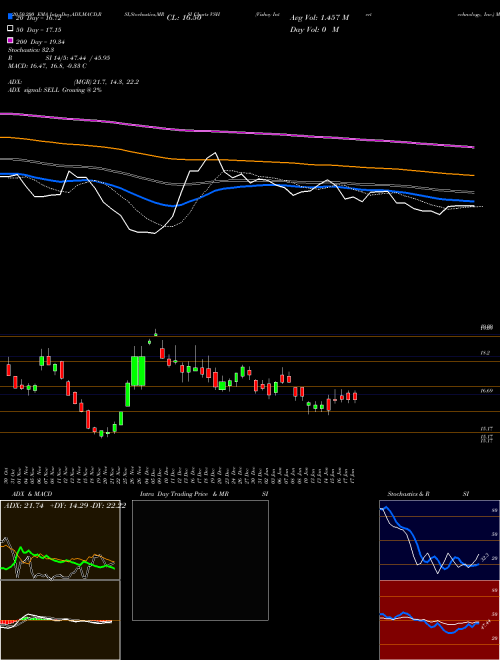Screen dimensions: 500x660
Task: Open the MACD histogram panel
Action: pos(60,620)
